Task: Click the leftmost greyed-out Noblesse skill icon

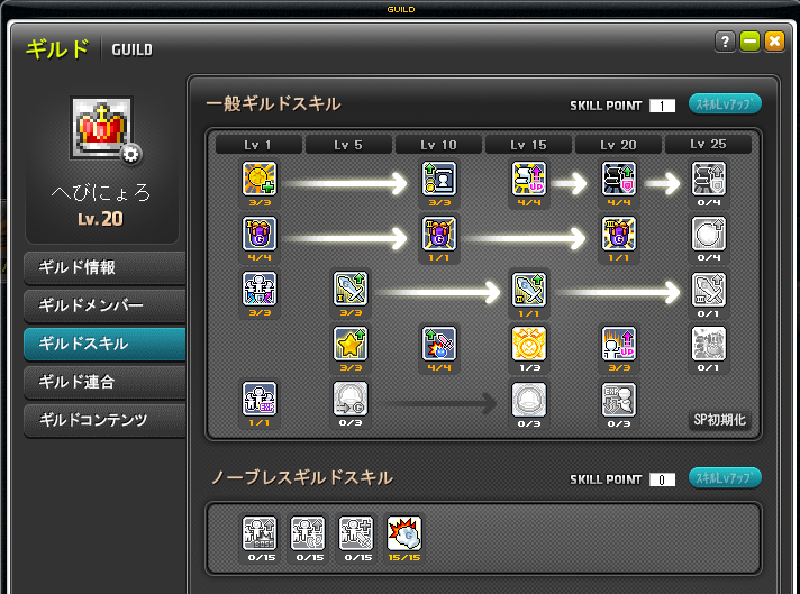Action: coord(260,533)
